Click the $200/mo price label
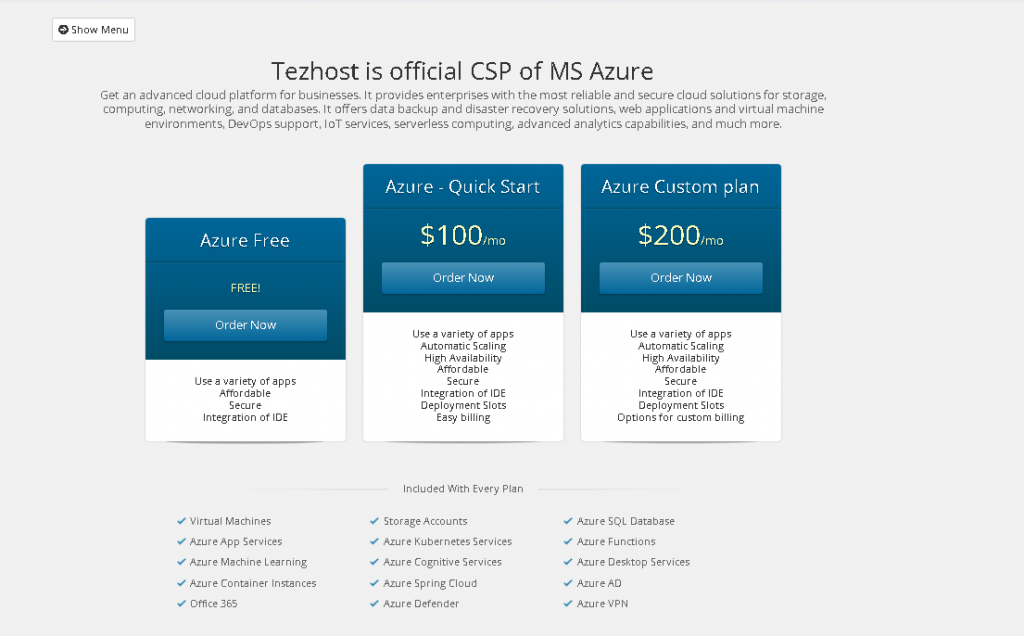Image resolution: width=1024 pixels, height=636 pixels. tap(681, 236)
